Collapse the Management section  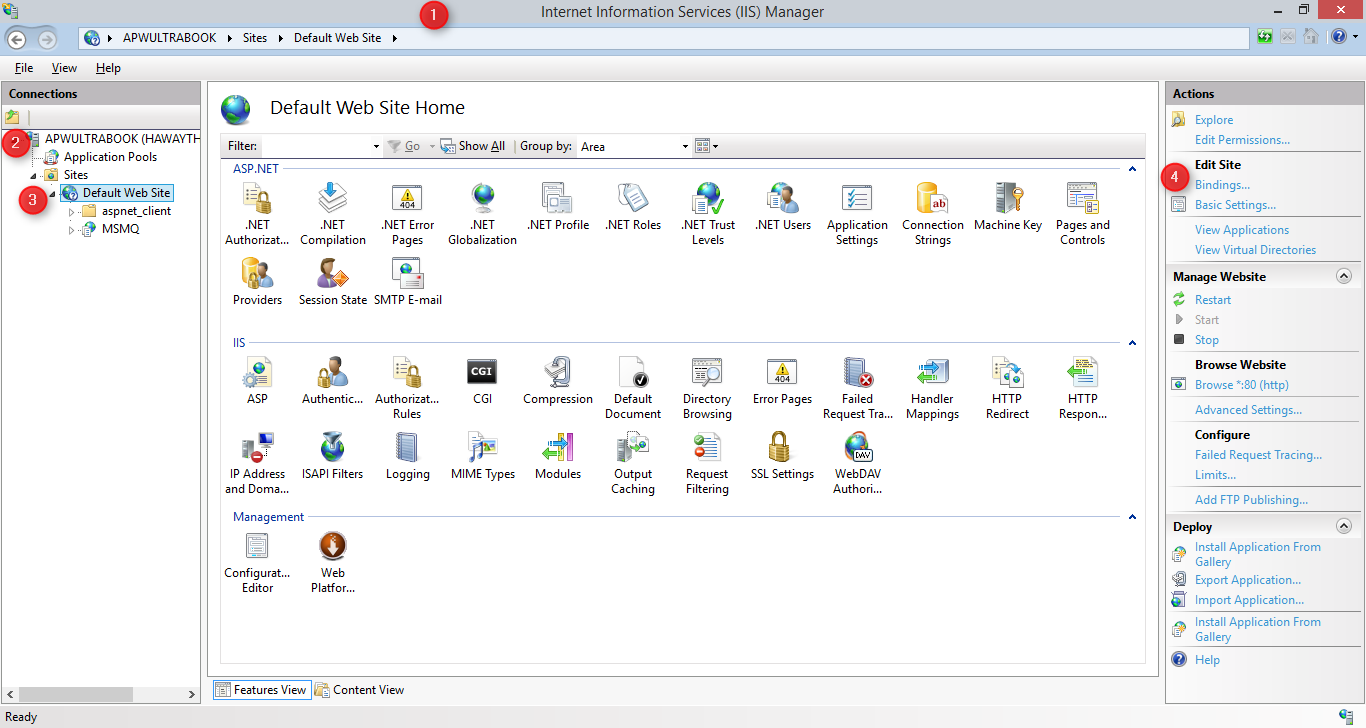click(1132, 517)
